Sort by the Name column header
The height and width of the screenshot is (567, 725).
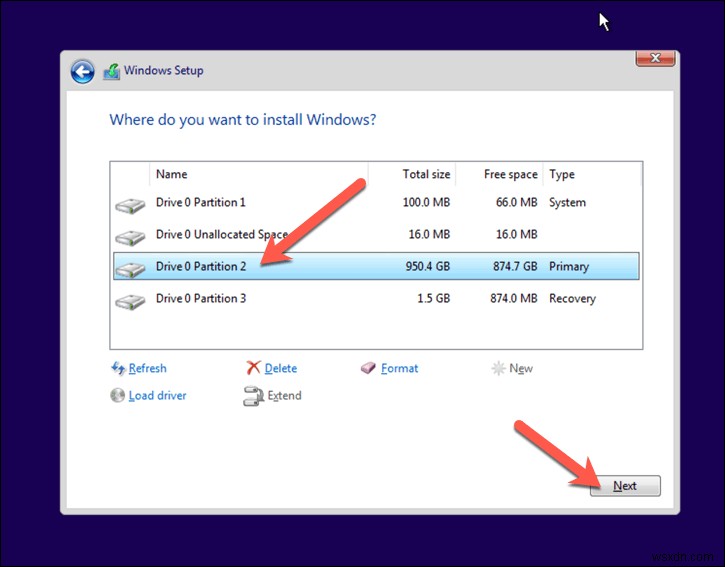coord(259,174)
